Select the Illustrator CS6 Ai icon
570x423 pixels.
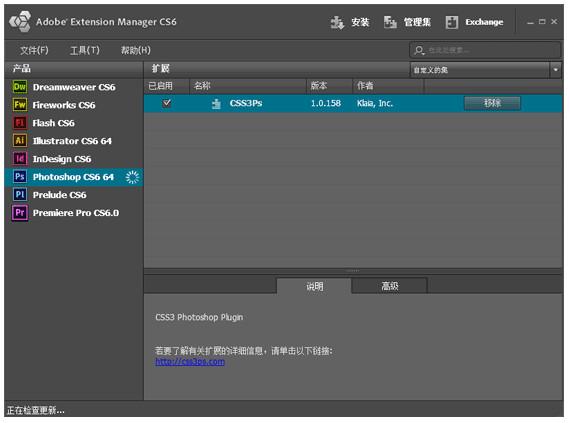pyautogui.click(x=20, y=140)
